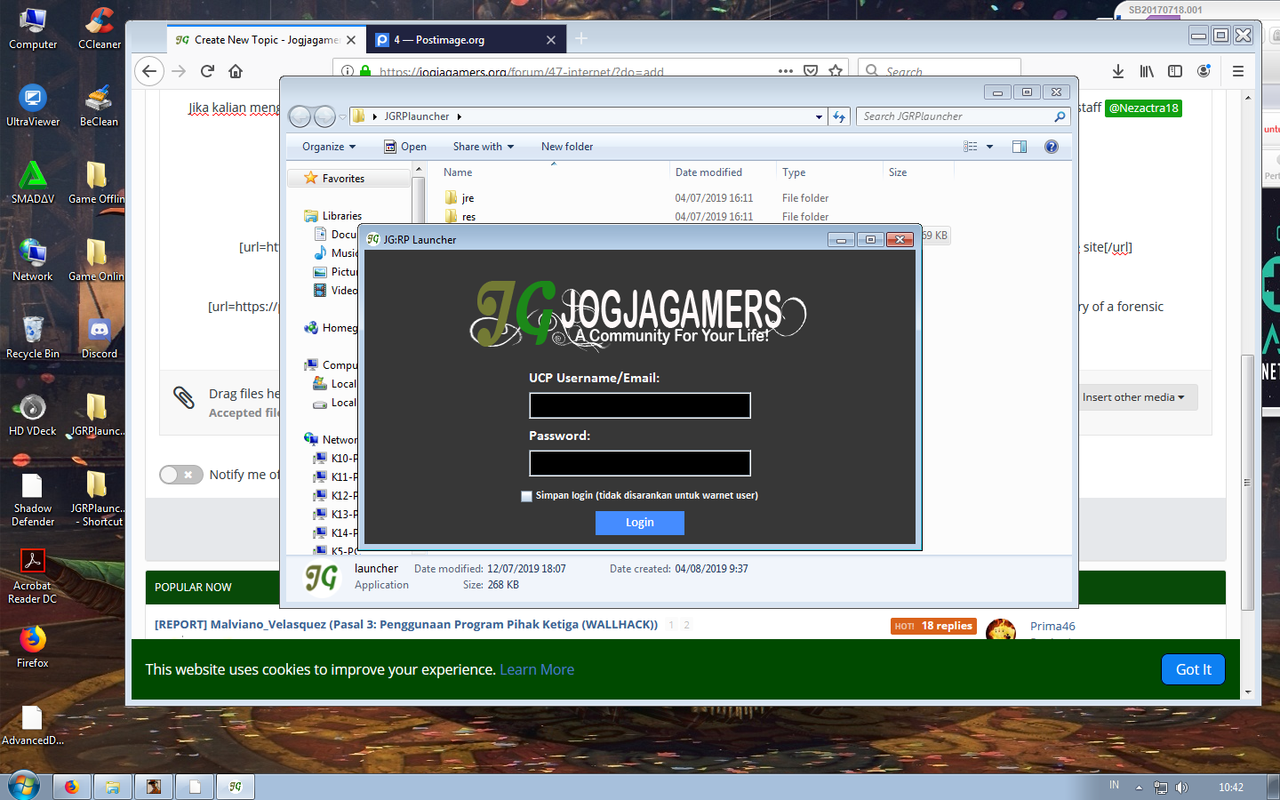Screen dimensions: 1280x800
Task: Refresh the JGRPlauncher folder view
Action: point(839,116)
